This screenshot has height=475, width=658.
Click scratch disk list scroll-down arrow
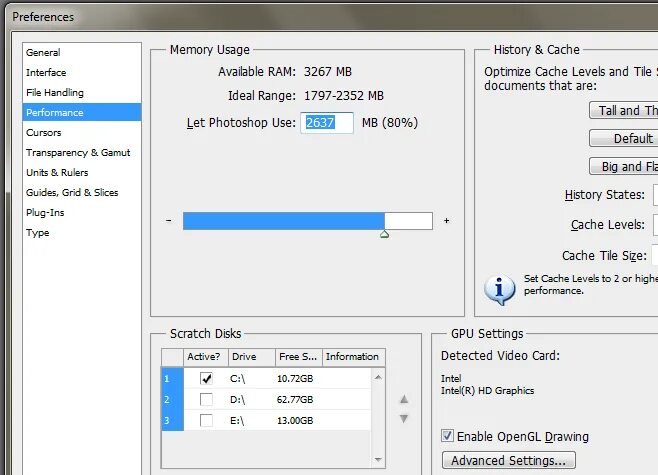(378, 459)
